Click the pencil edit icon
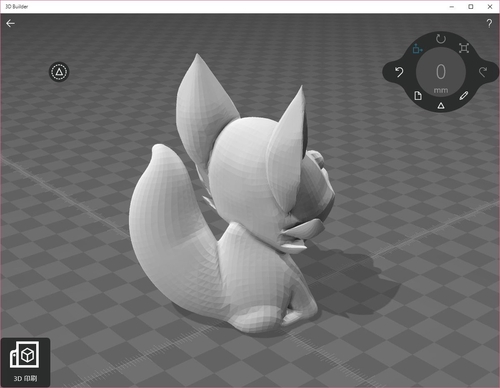This screenshot has height=388, width=500. (x=464, y=96)
